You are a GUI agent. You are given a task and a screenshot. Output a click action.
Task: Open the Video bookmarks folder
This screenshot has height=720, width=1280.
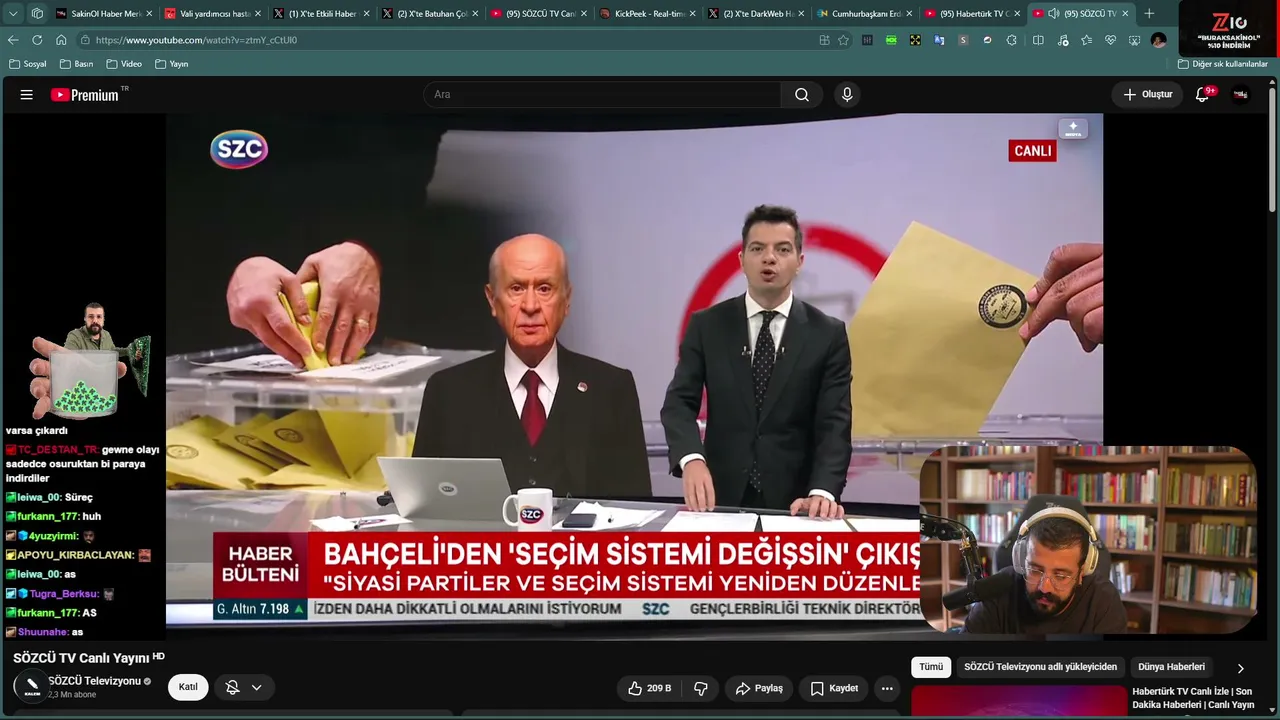[124, 64]
